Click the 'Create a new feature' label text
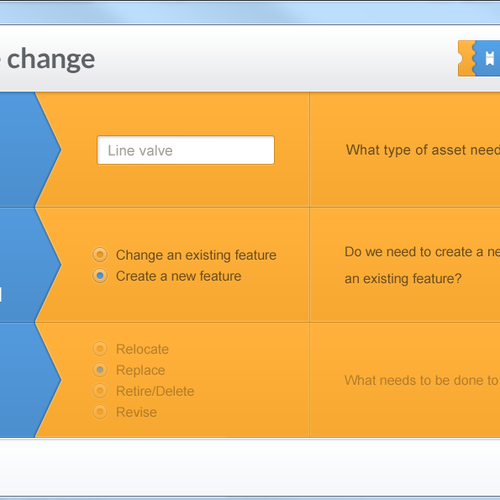This screenshot has width=500, height=500. tap(178, 276)
